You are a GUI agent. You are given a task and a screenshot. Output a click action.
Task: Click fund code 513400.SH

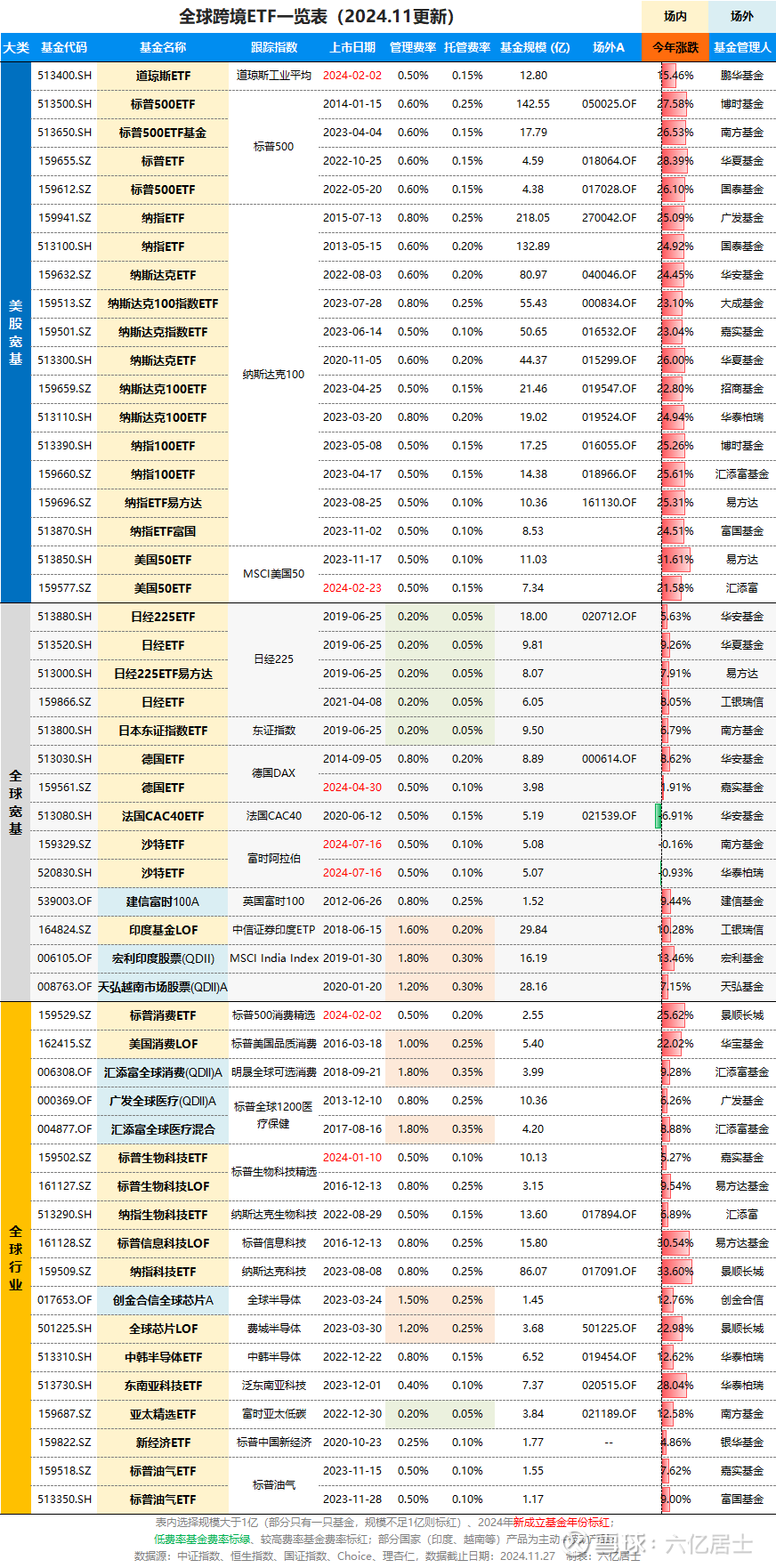click(64, 76)
